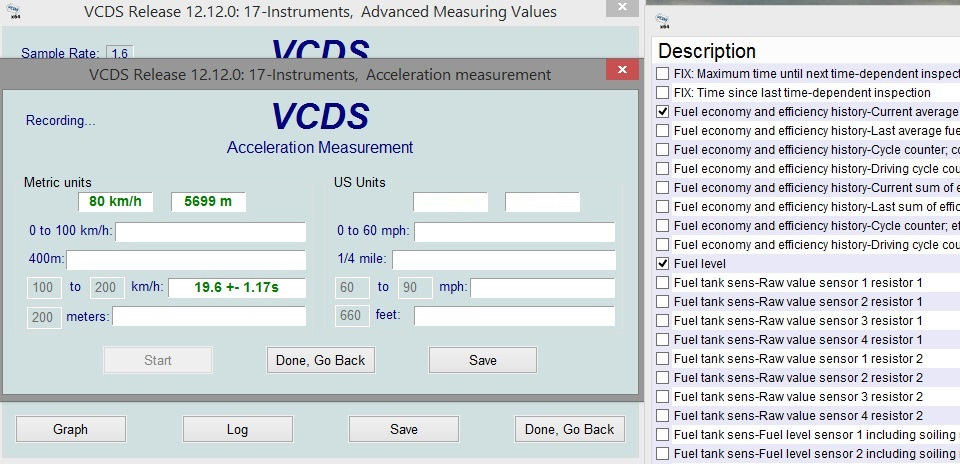Uncheck Fuel economy history-Current average checkbox
Screen dimensions: 960x464
[x=662, y=112]
